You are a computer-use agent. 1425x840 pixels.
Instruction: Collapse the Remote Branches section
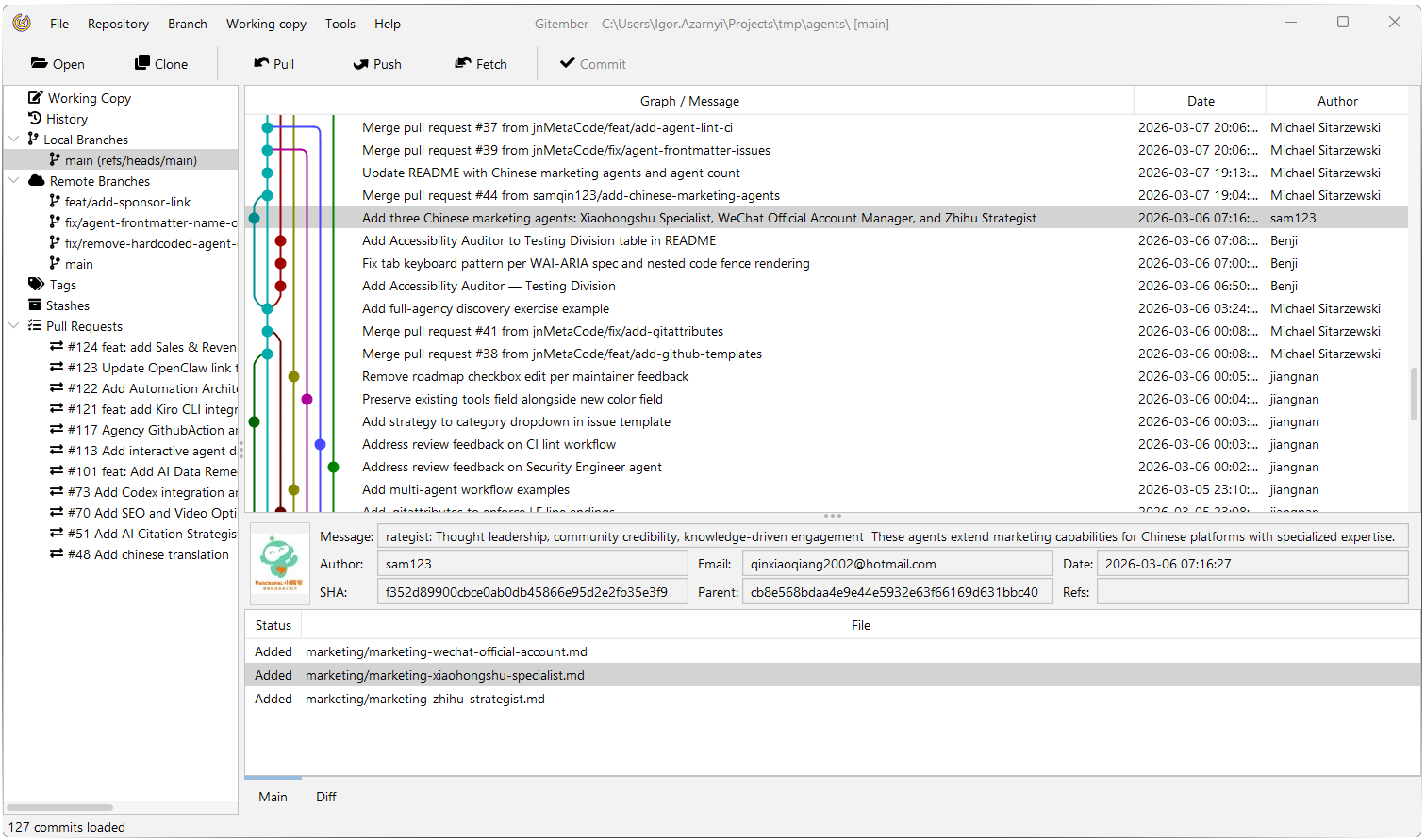coord(13,180)
